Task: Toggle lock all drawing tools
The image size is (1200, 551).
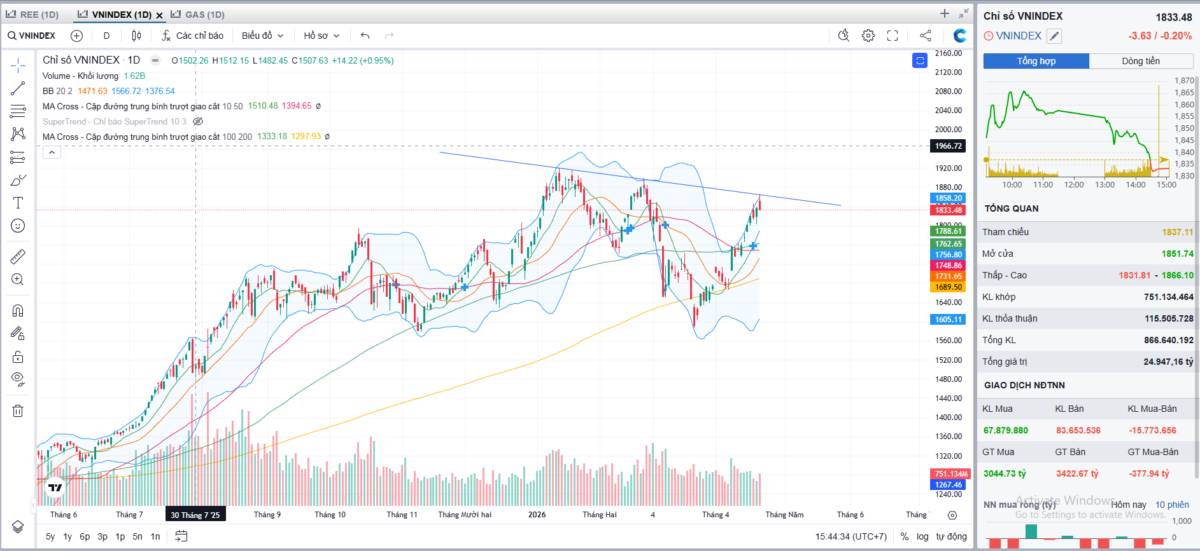Action: click(x=17, y=357)
